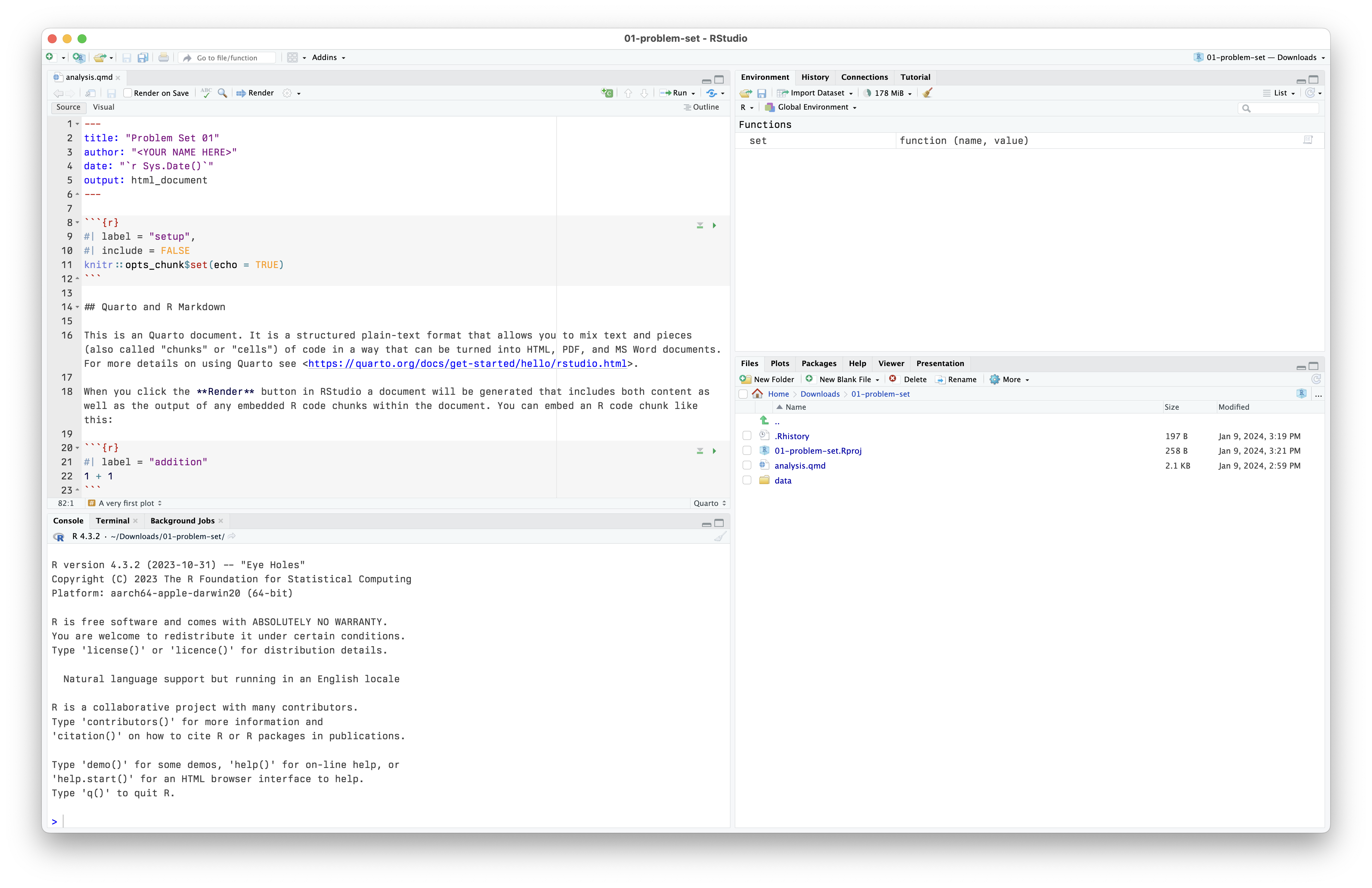Open the 178 MiB memory usage dropdown
Image resolution: width=1372 pixels, height=888 pixels.
[888, 93]
